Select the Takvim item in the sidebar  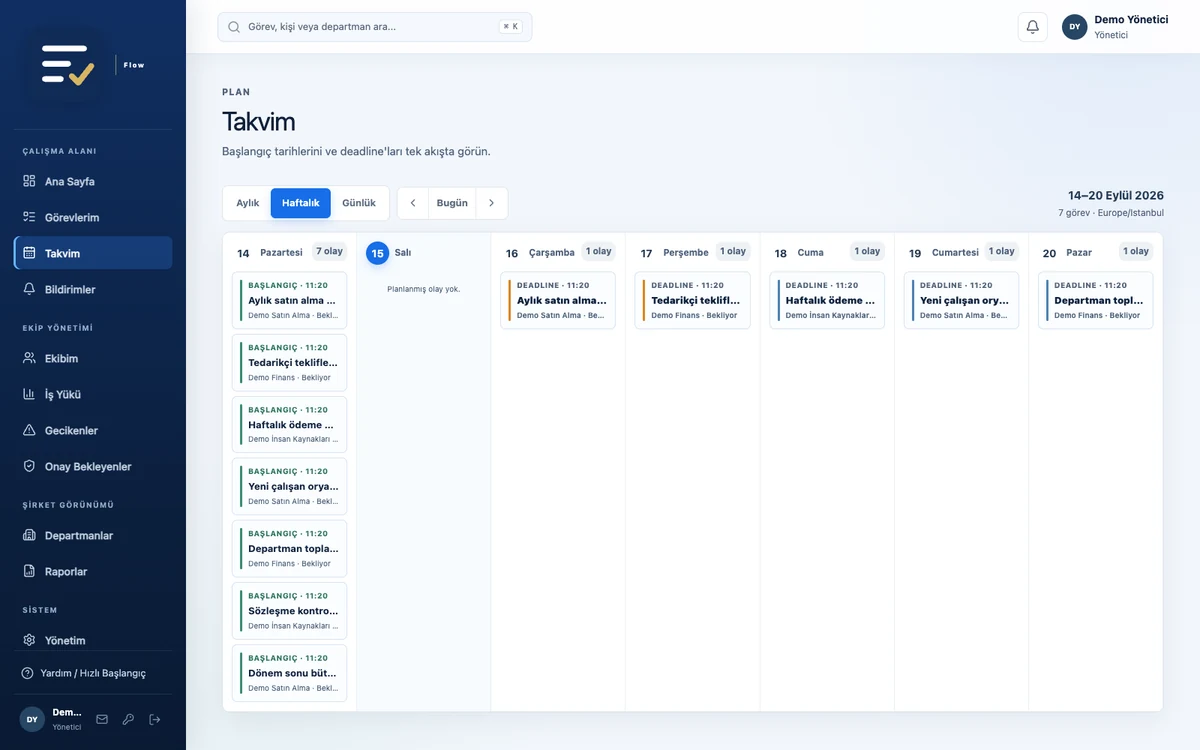[x=93, y=253]
